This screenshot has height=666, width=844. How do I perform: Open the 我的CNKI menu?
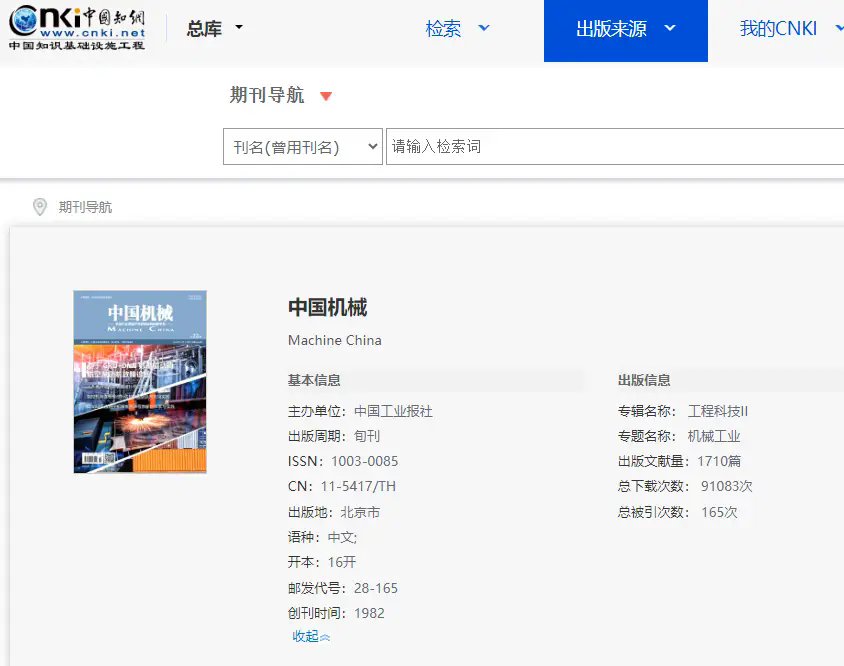point(790,28)
